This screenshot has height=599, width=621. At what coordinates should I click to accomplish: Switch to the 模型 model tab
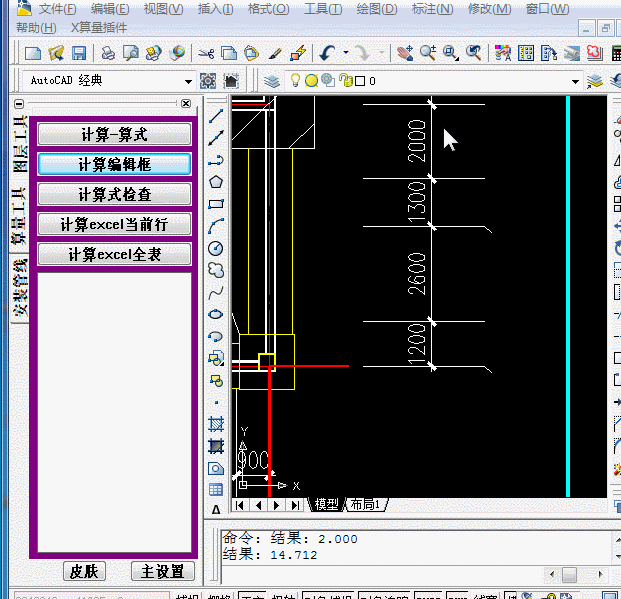326,505
